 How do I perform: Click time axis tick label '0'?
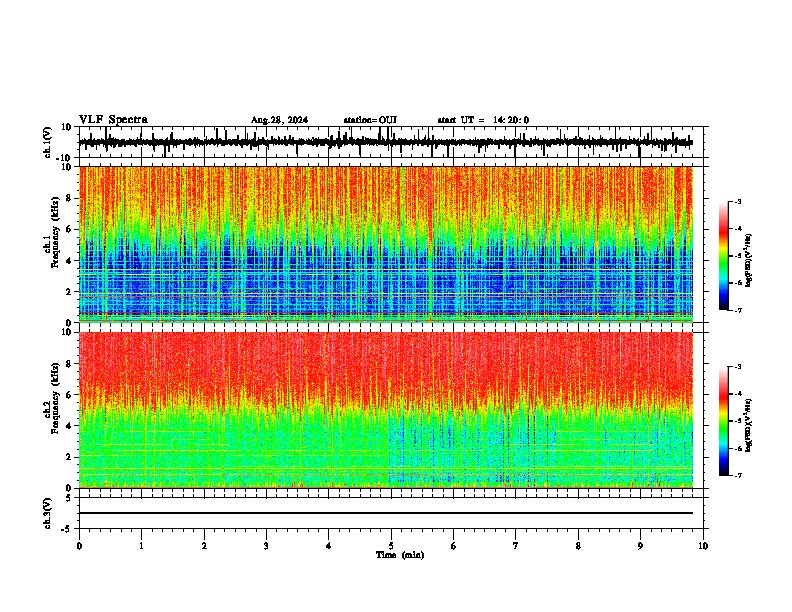click(79, 546)
